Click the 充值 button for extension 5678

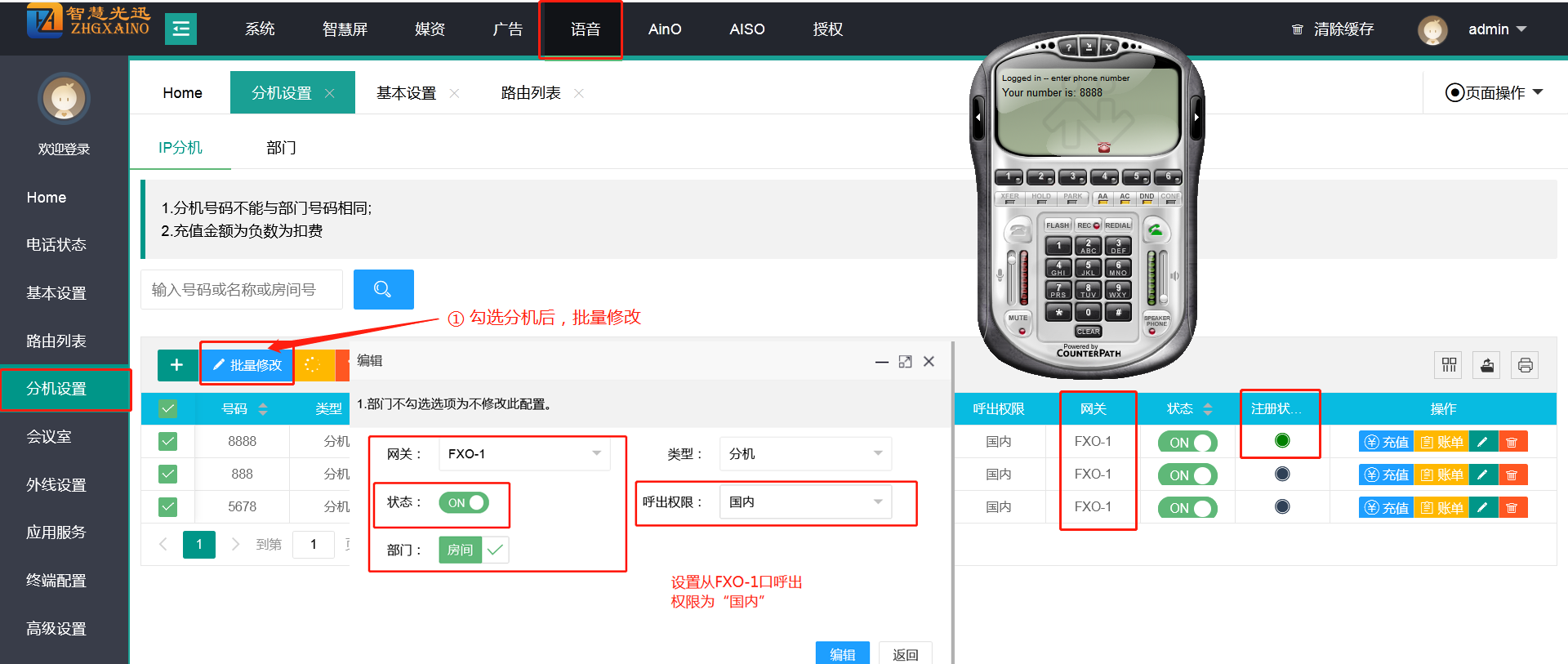[x=1387, y=508]
